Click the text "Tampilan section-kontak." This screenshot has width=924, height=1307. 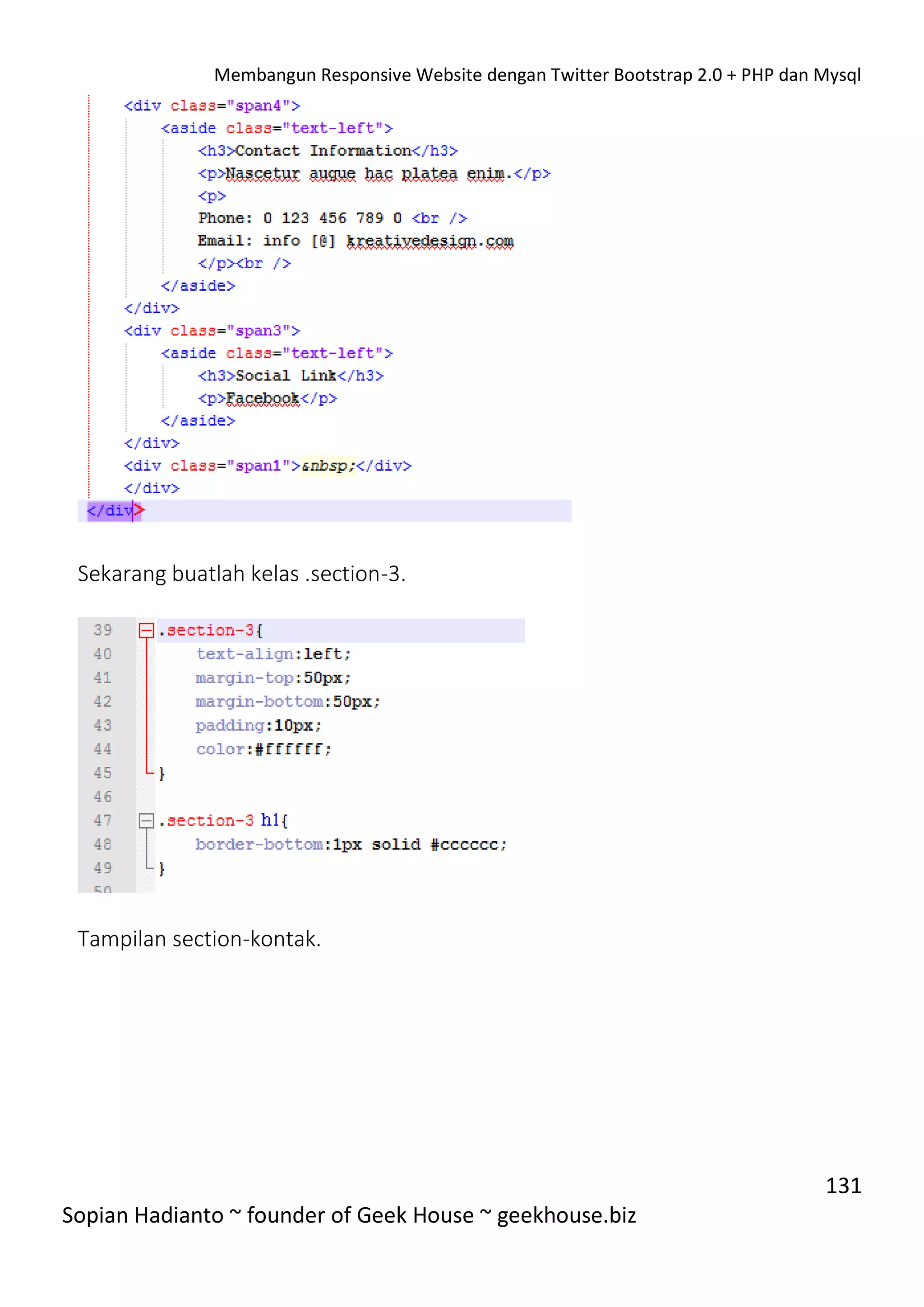[199, 939]
